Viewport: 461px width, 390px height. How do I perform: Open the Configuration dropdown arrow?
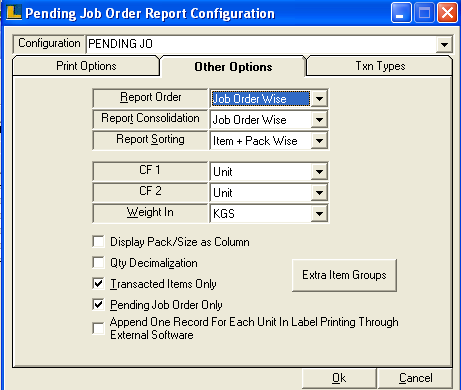click(x=444, y=44)
